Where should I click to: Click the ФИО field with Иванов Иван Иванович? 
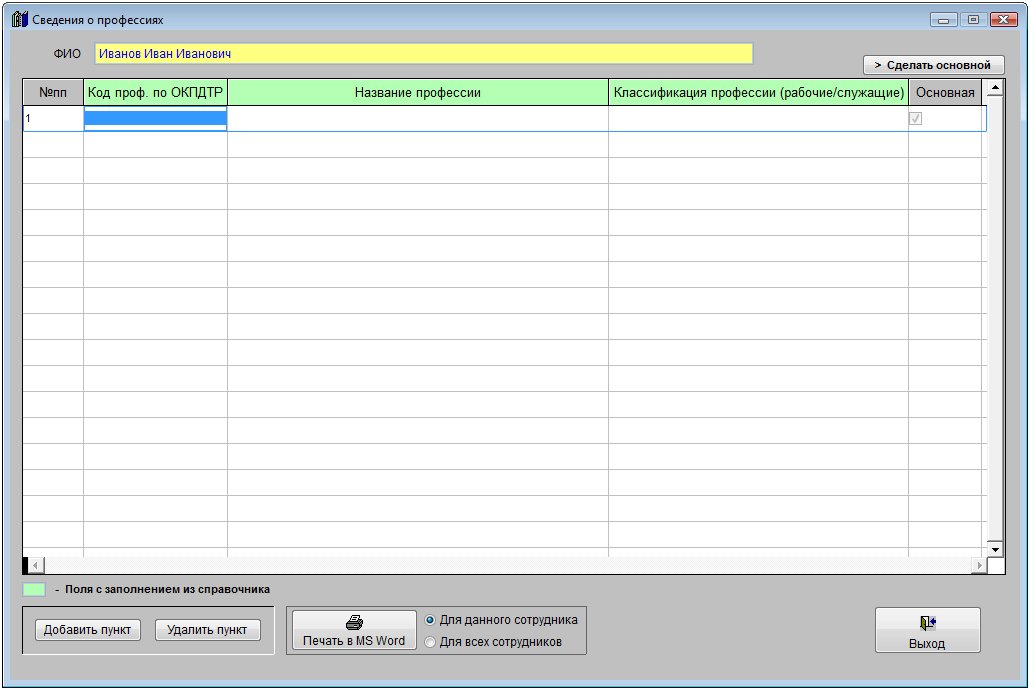click(x=424, y=54)
